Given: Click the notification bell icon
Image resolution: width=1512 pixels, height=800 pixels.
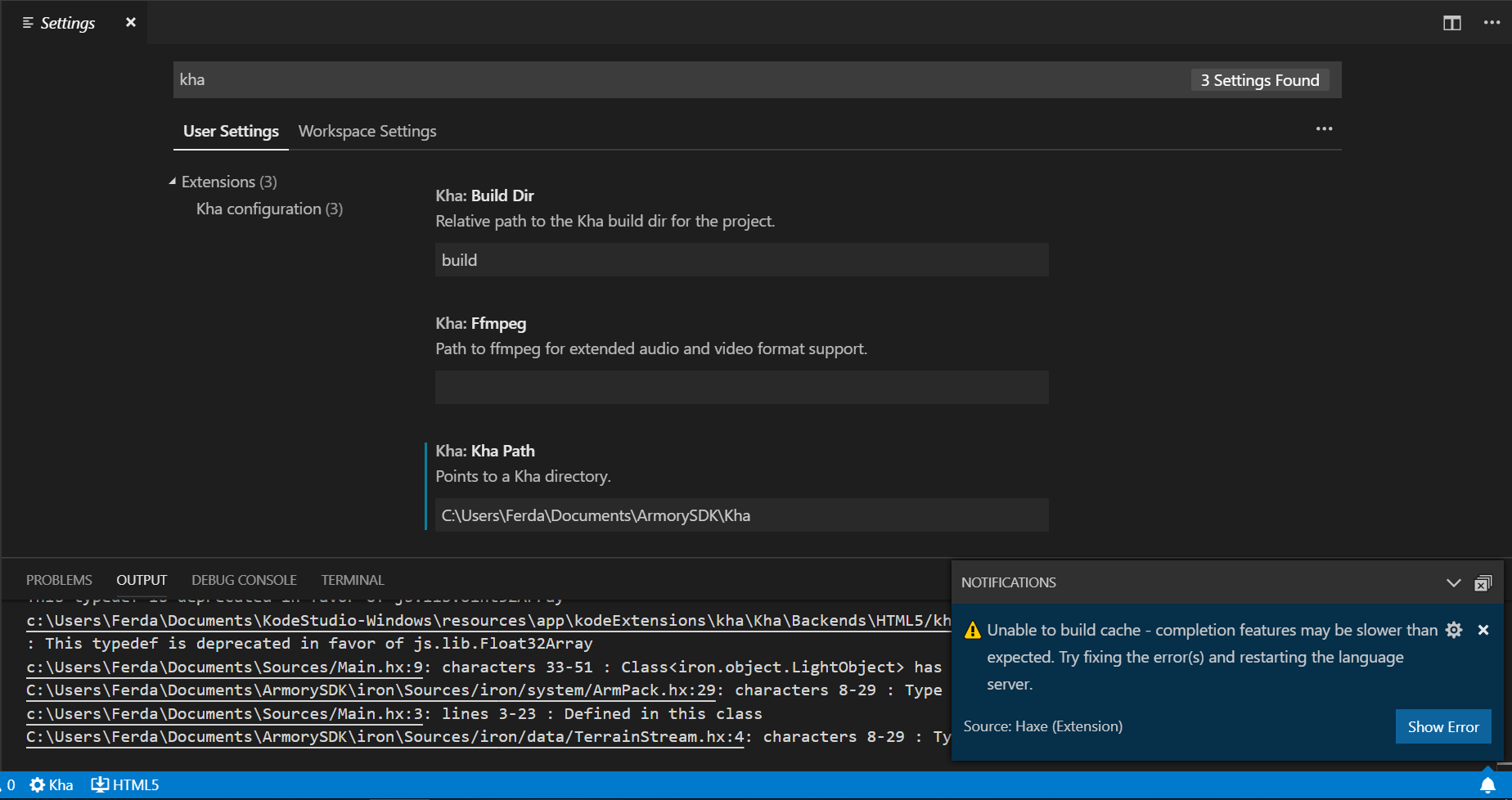Looking at the screenshot, I should click(1488, 785).
